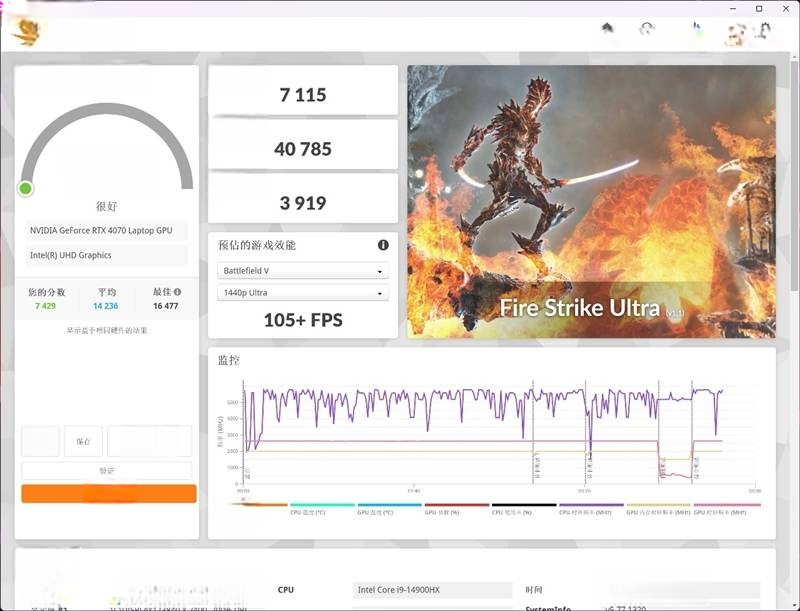Select the Intel(R) UHD Graphics row

click(x=107, y=255)
